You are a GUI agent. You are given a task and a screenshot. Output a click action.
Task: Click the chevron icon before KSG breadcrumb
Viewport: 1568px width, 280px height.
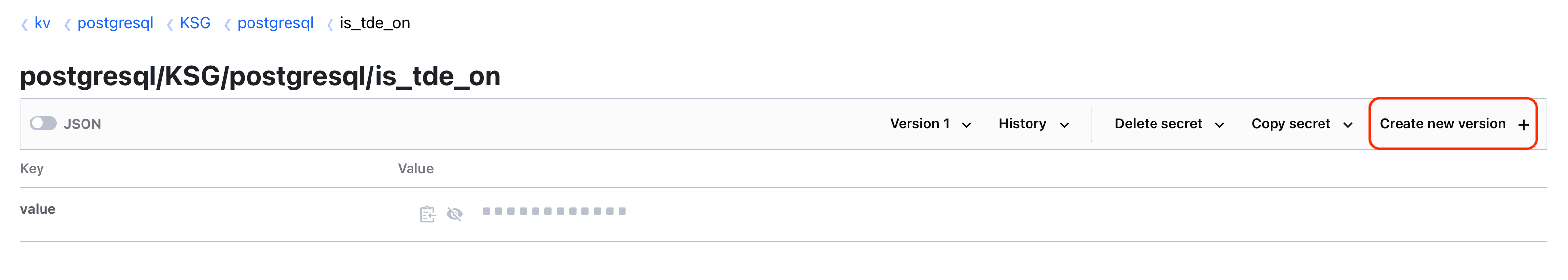pyautogui.click(x=170, y=24)
